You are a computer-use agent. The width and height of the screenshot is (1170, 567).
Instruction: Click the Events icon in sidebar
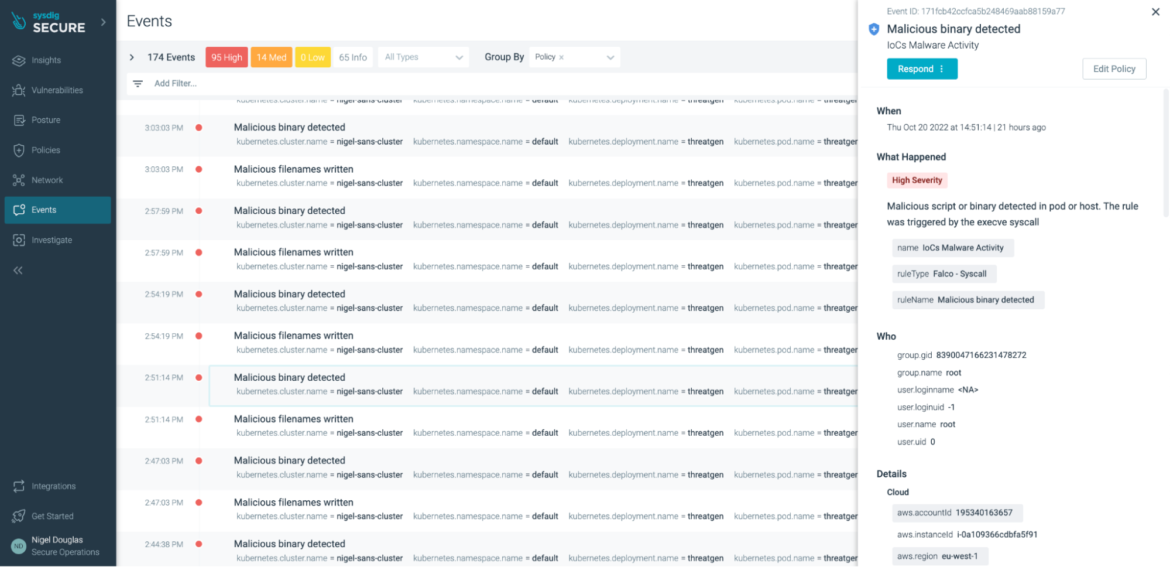coord(19,210)
